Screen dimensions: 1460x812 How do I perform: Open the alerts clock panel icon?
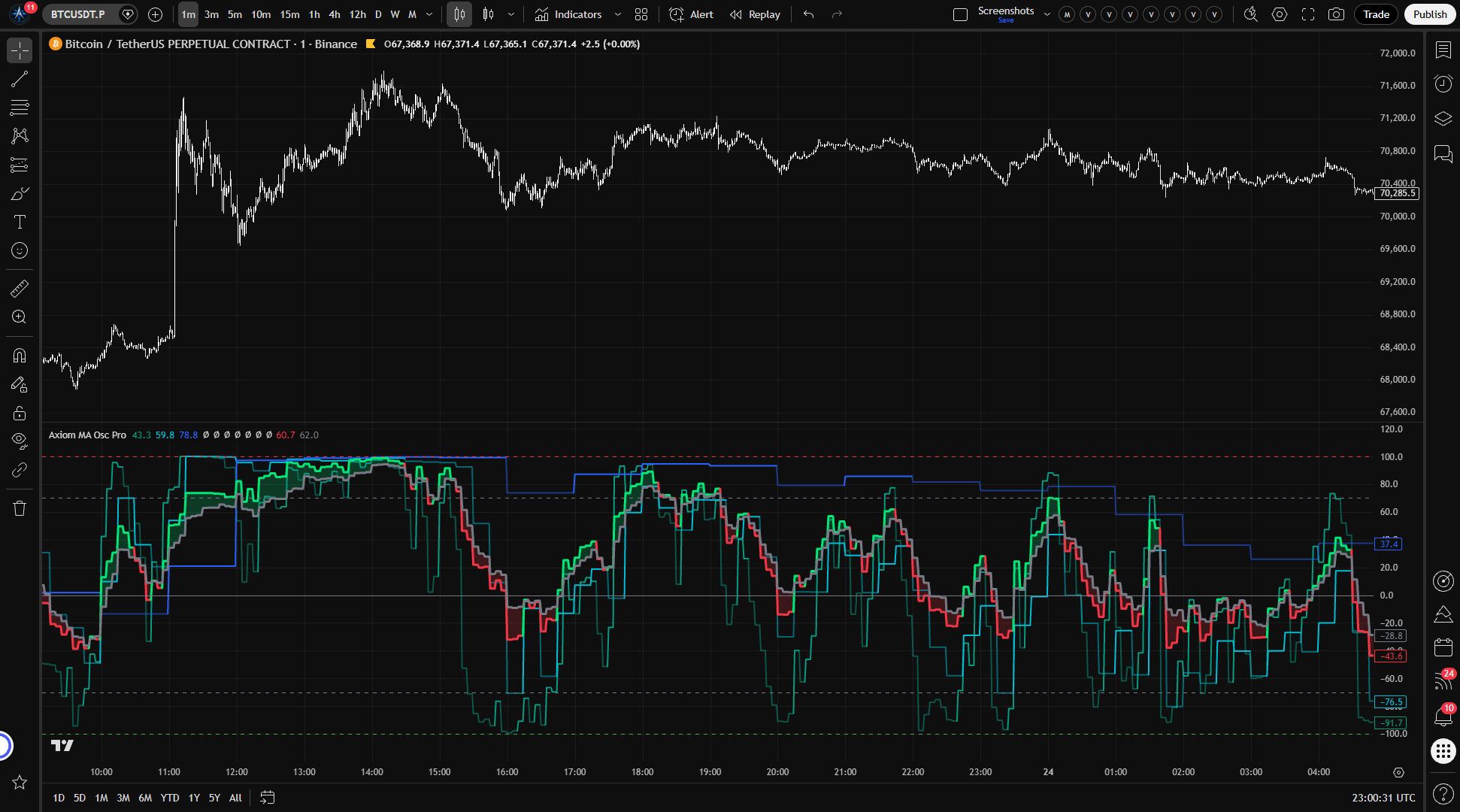(x=1443, y=83)
